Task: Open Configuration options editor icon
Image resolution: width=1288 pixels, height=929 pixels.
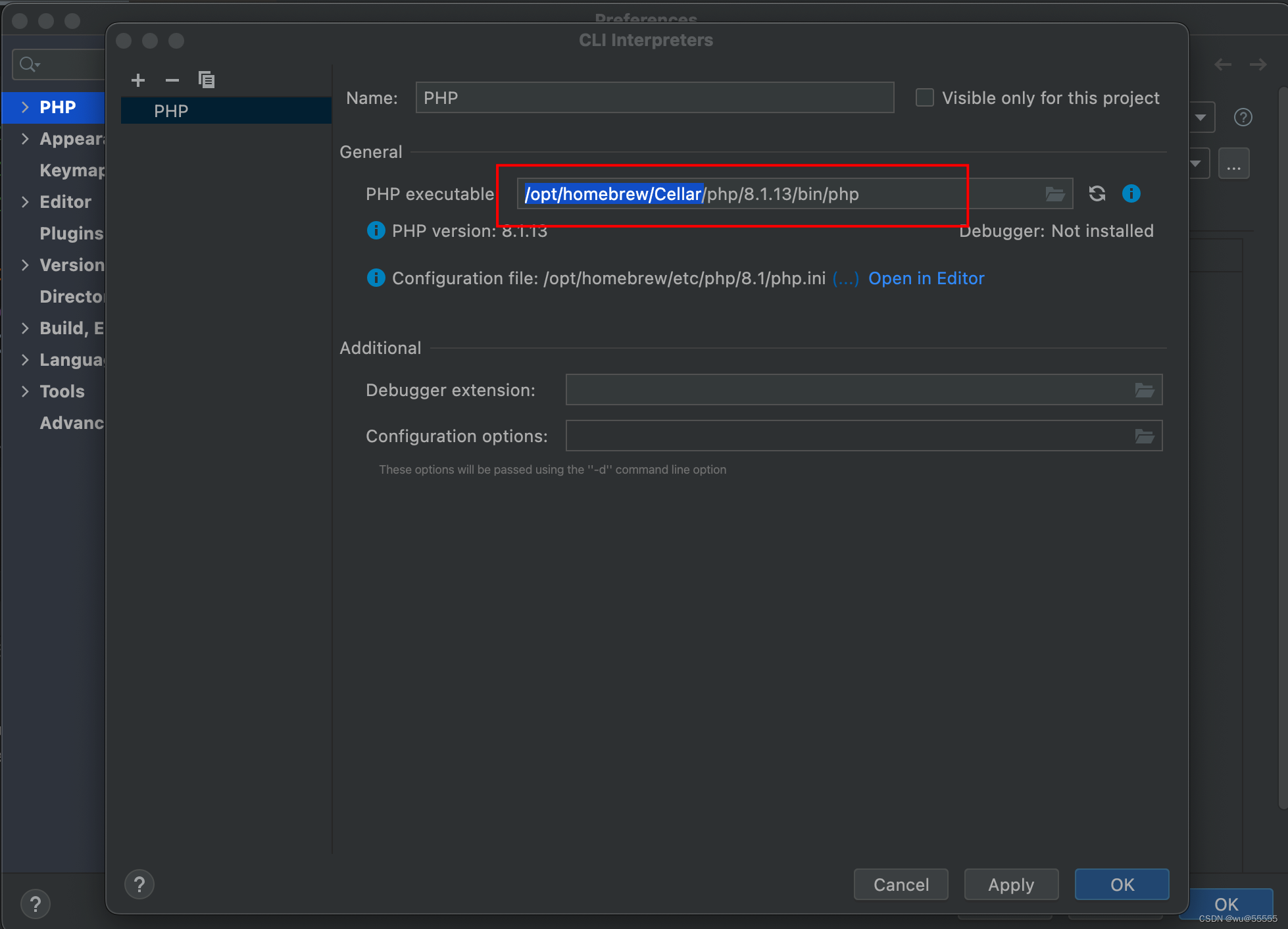Action: point(1144,436)
